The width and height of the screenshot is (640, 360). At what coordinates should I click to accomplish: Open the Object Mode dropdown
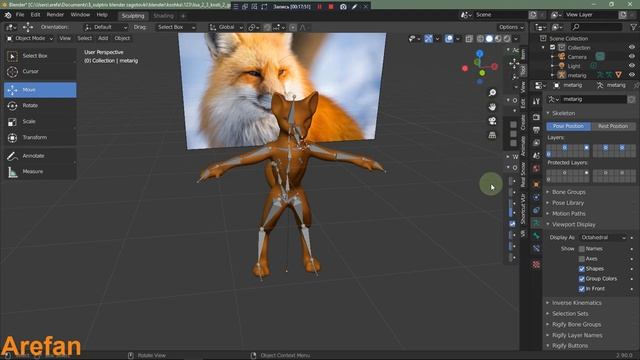tap(30, 38)
